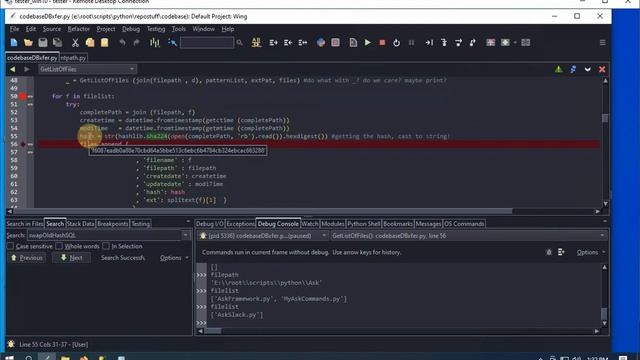640x360 pixels.
Task: Expand the editor header chevron menu
Action: click(x=587, y=69)
